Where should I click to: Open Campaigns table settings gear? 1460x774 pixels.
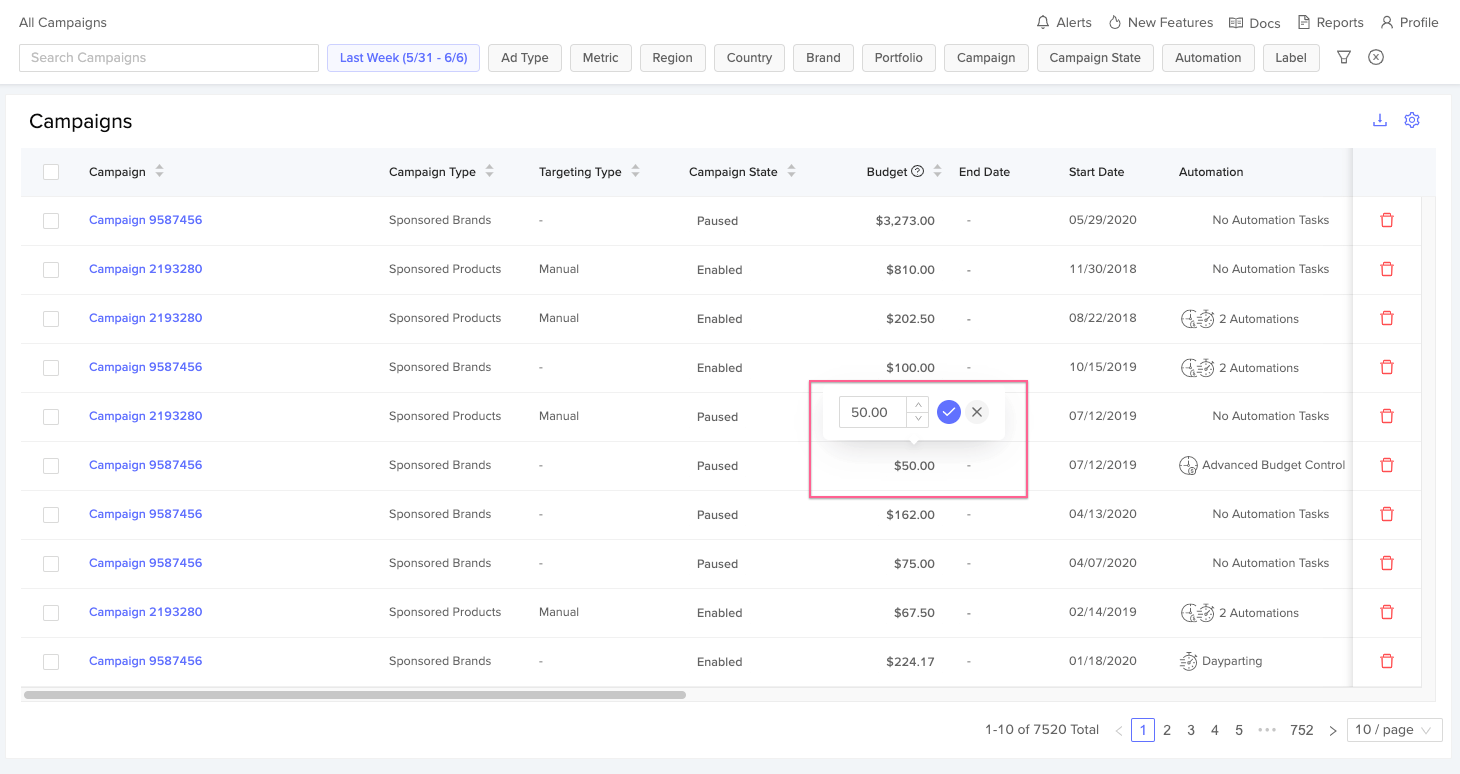pyautogui.click(x=1412, y=120)
